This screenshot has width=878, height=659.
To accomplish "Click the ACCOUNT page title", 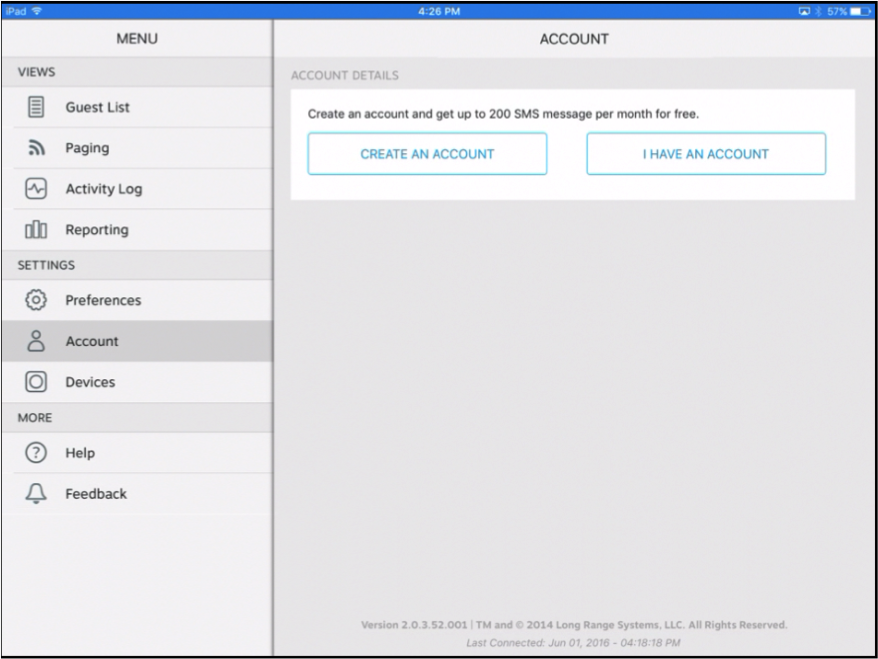I will coord(574,39).
